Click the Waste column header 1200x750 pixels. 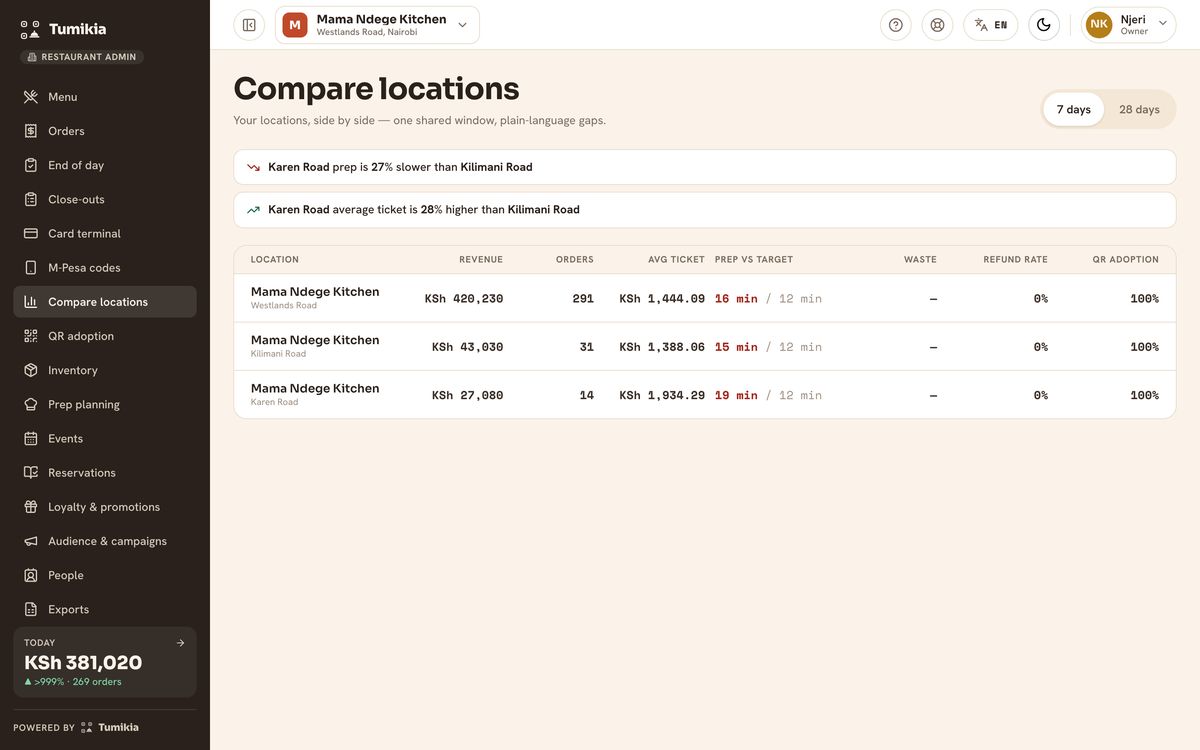coord(920,260)
